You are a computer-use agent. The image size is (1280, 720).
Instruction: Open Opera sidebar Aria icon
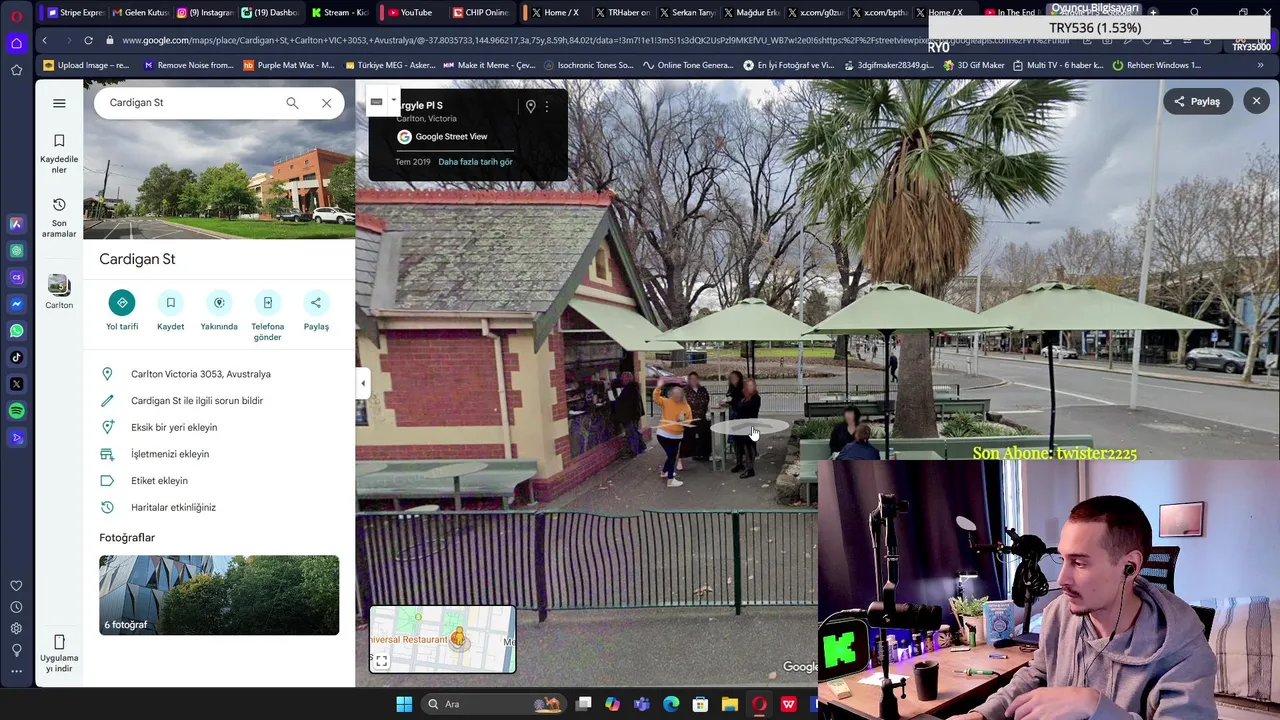(x=16, y=224)
